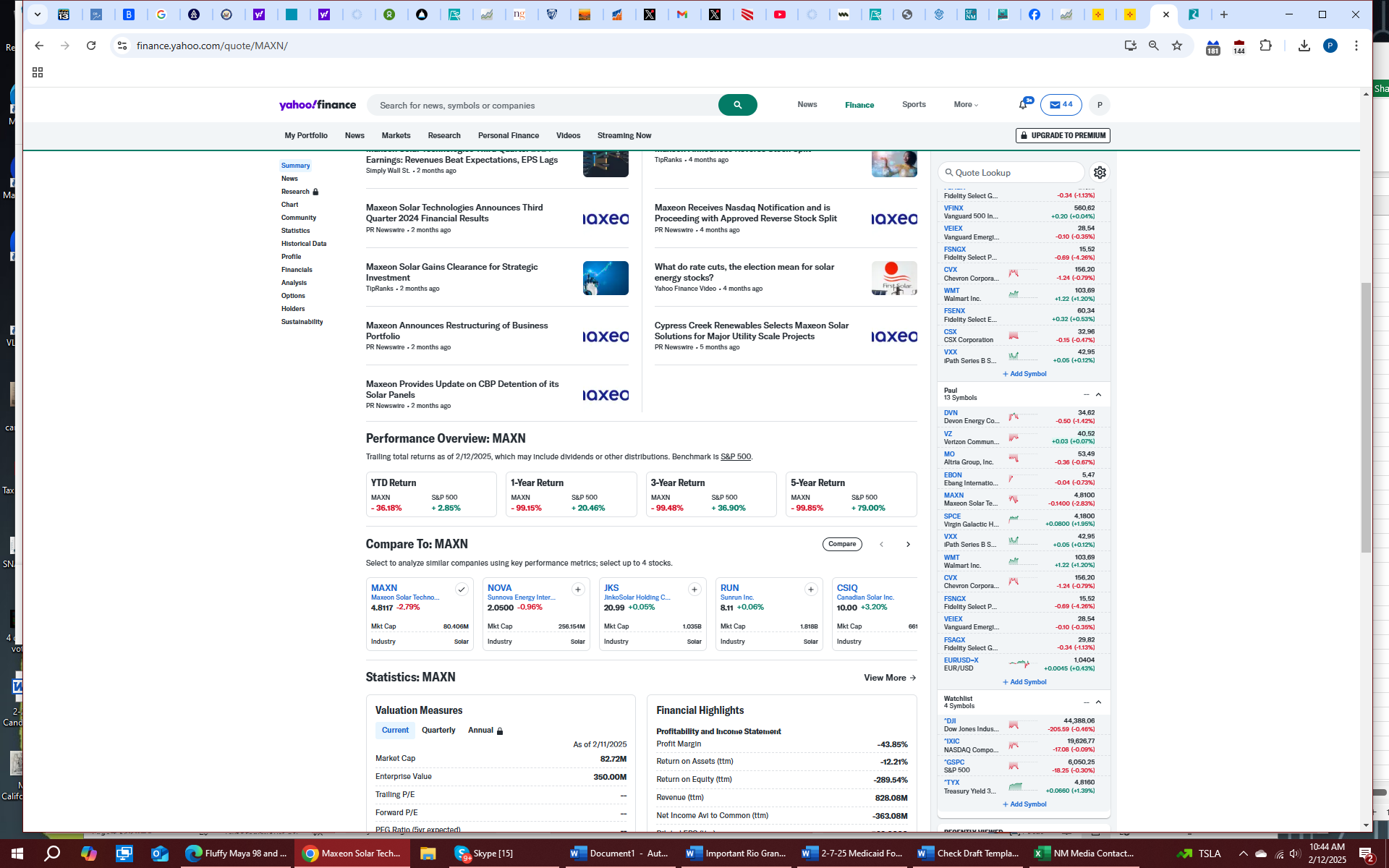Click next arrow in Compare To carousel

(908, 544)
